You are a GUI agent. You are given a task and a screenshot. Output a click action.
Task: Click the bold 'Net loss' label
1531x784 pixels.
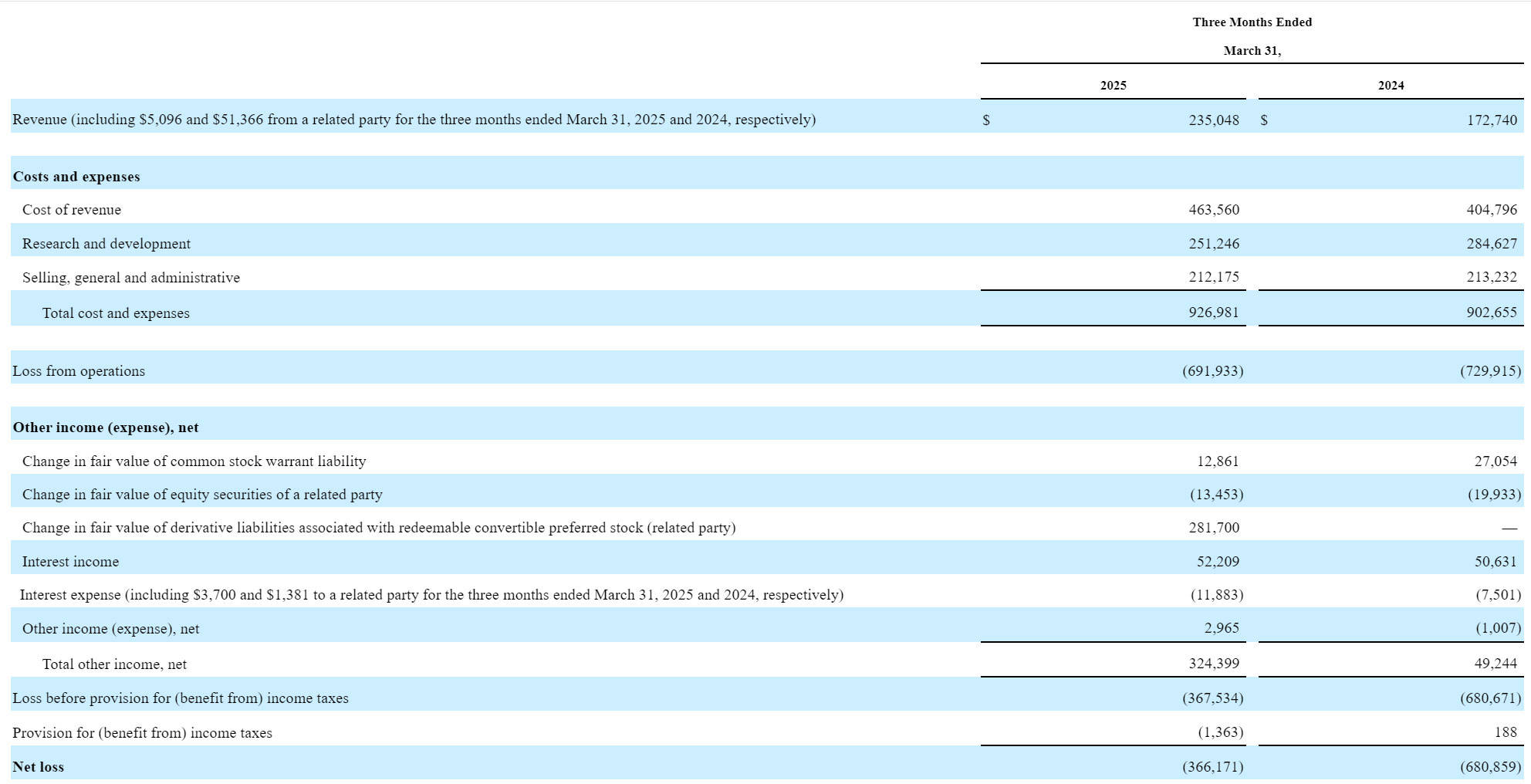tap(38, 767)
